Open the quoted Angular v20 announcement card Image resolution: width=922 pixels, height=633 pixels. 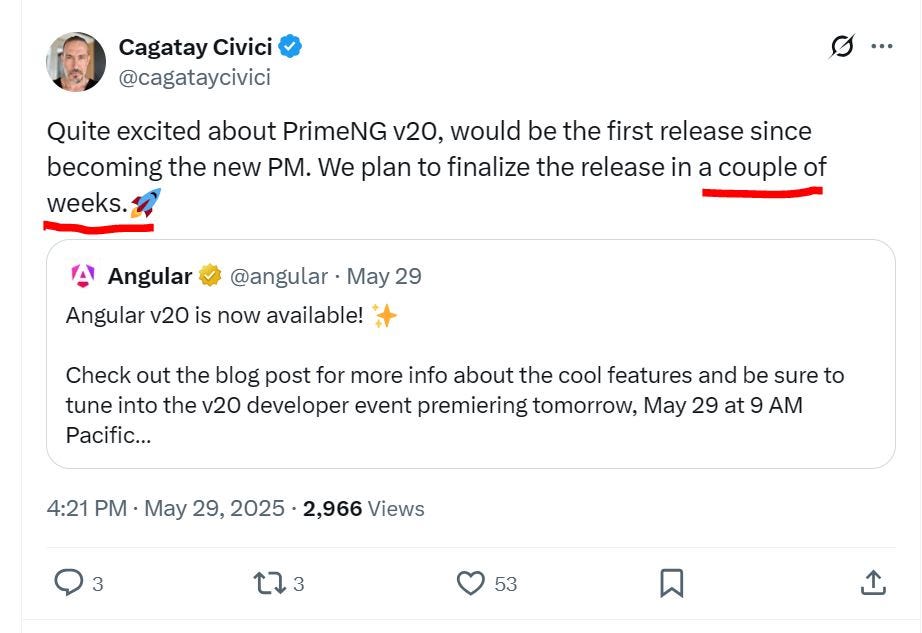[470, 354]
